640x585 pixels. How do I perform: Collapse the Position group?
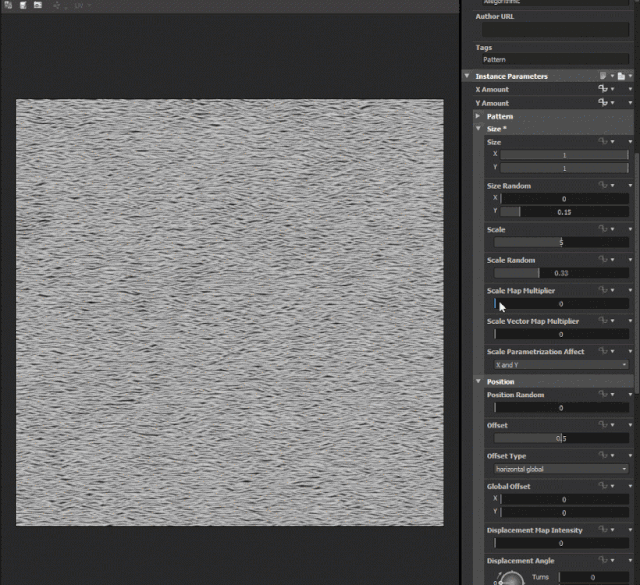tap(478, 381)
